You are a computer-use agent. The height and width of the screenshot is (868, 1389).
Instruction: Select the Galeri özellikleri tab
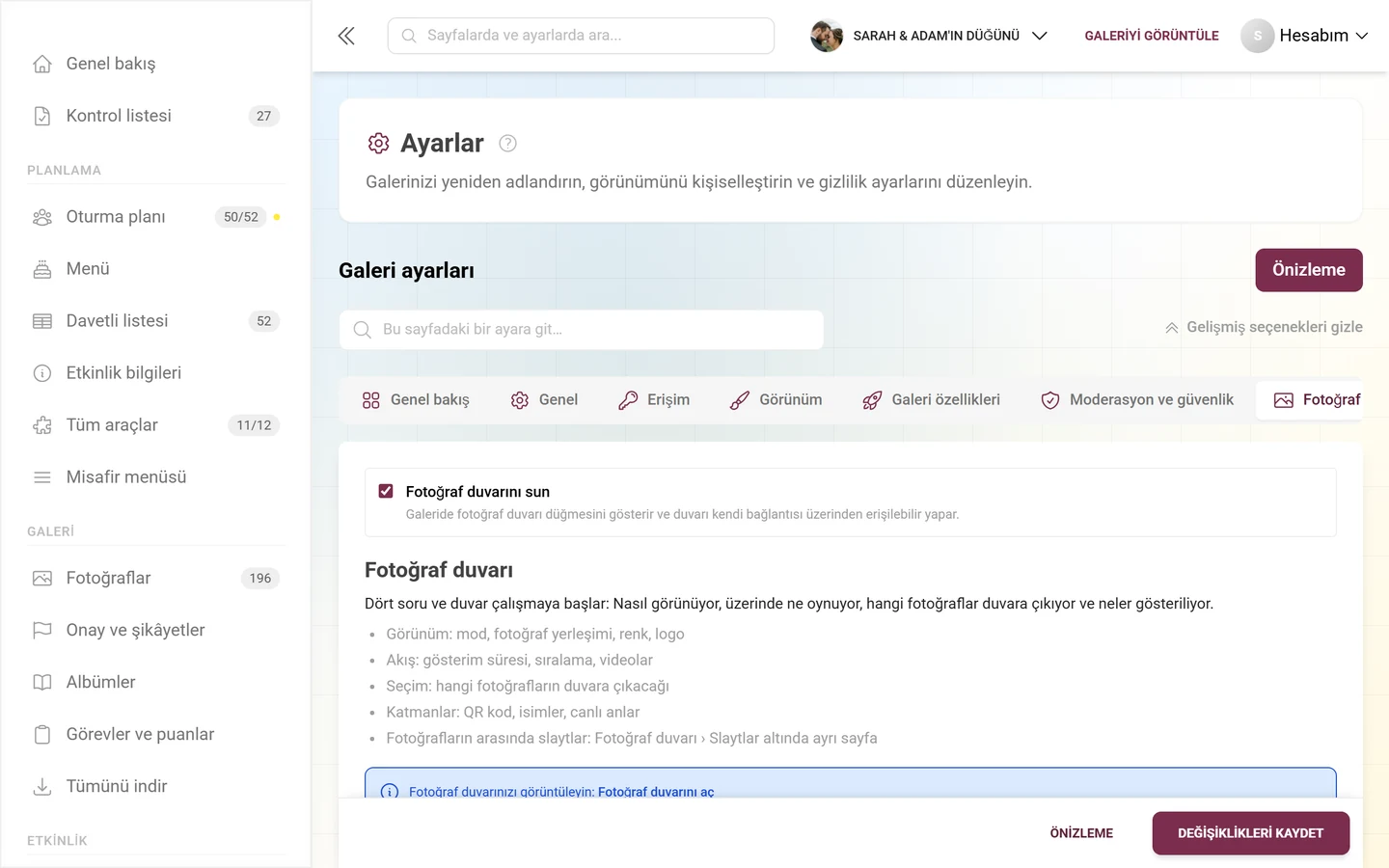tap(932, 399)
